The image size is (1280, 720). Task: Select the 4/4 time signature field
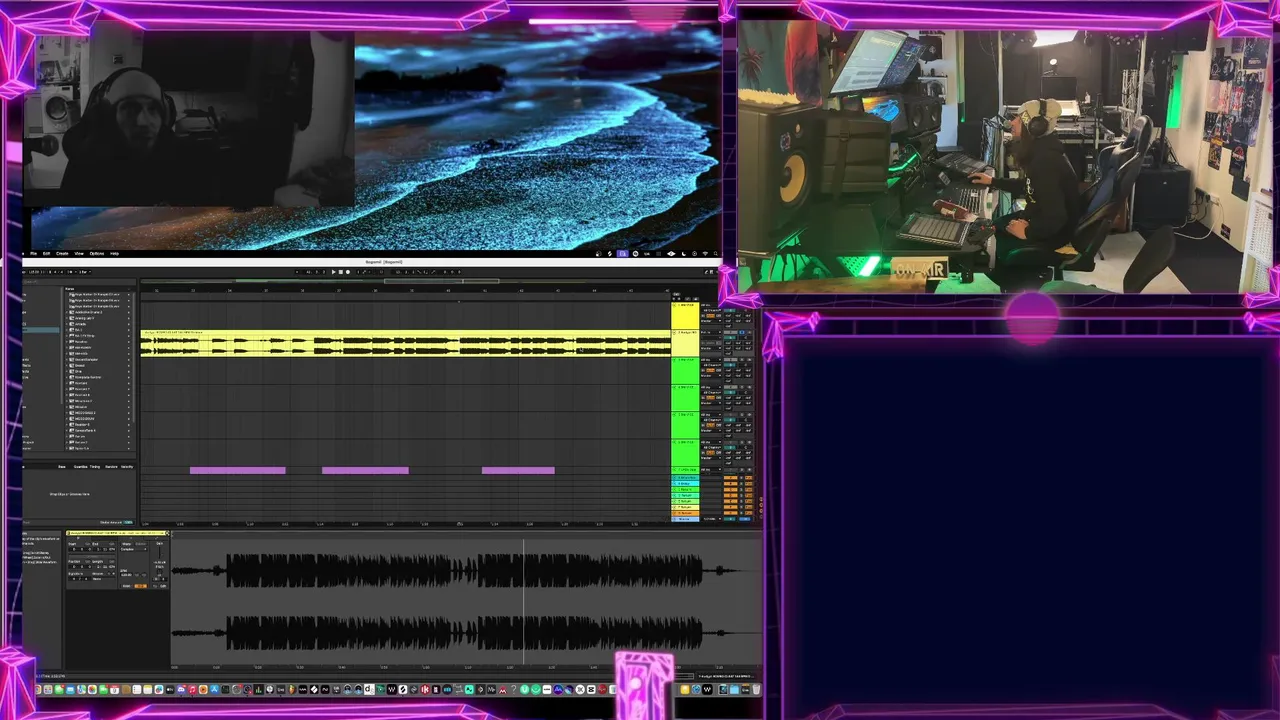pyautogui.click(x=56, y=272)
